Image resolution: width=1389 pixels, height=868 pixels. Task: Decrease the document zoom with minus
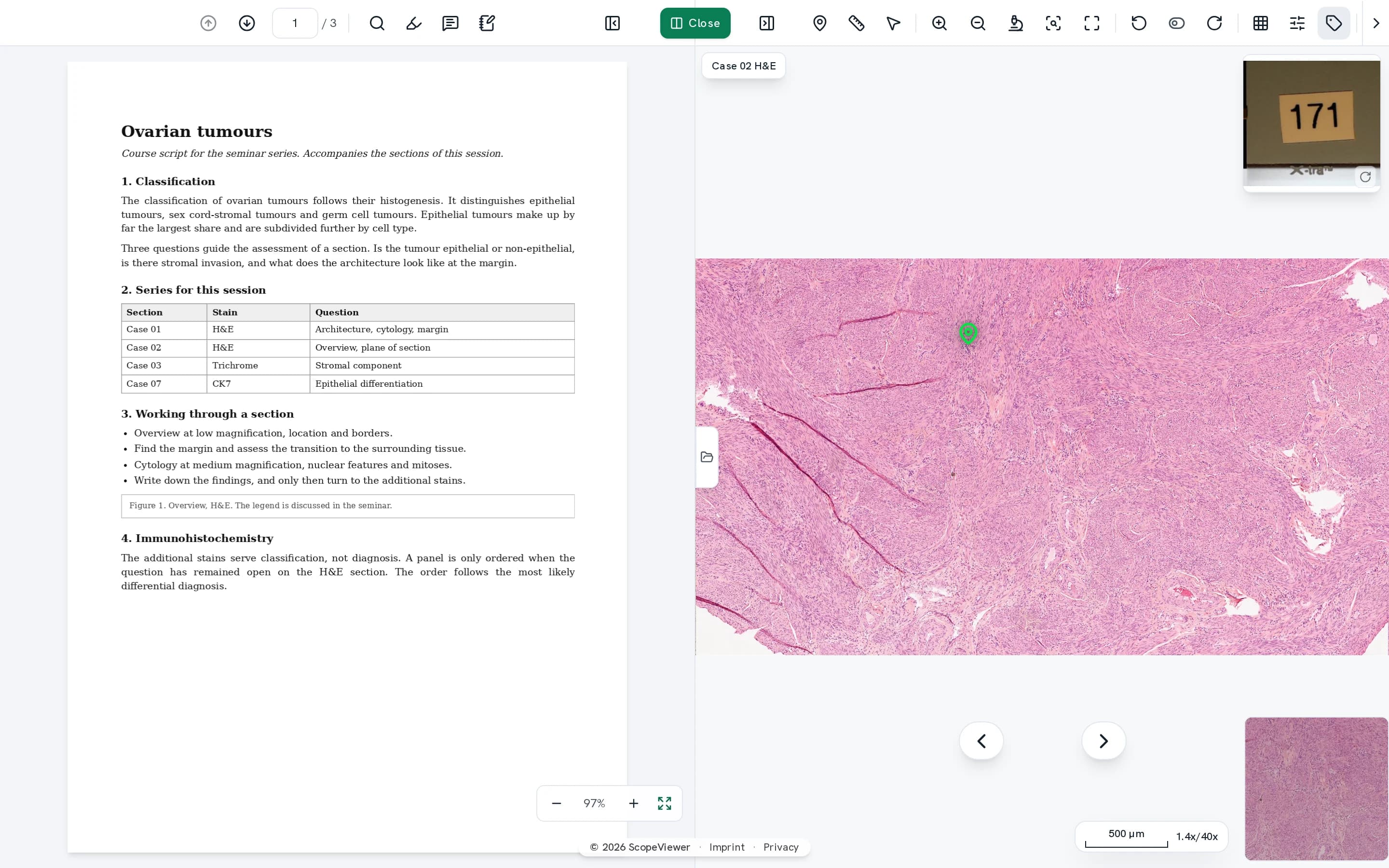click(x=556, y=803)
